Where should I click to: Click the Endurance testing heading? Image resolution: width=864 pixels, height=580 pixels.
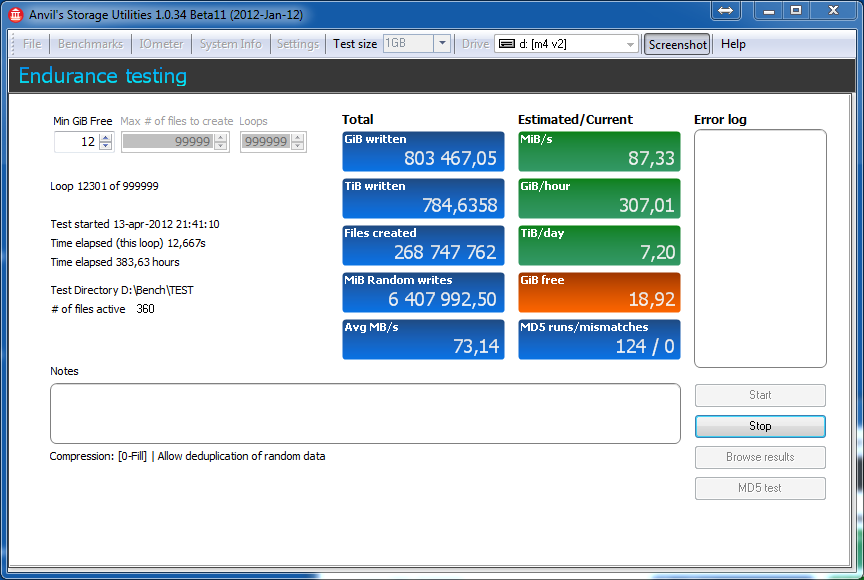(x=102, y=76)
